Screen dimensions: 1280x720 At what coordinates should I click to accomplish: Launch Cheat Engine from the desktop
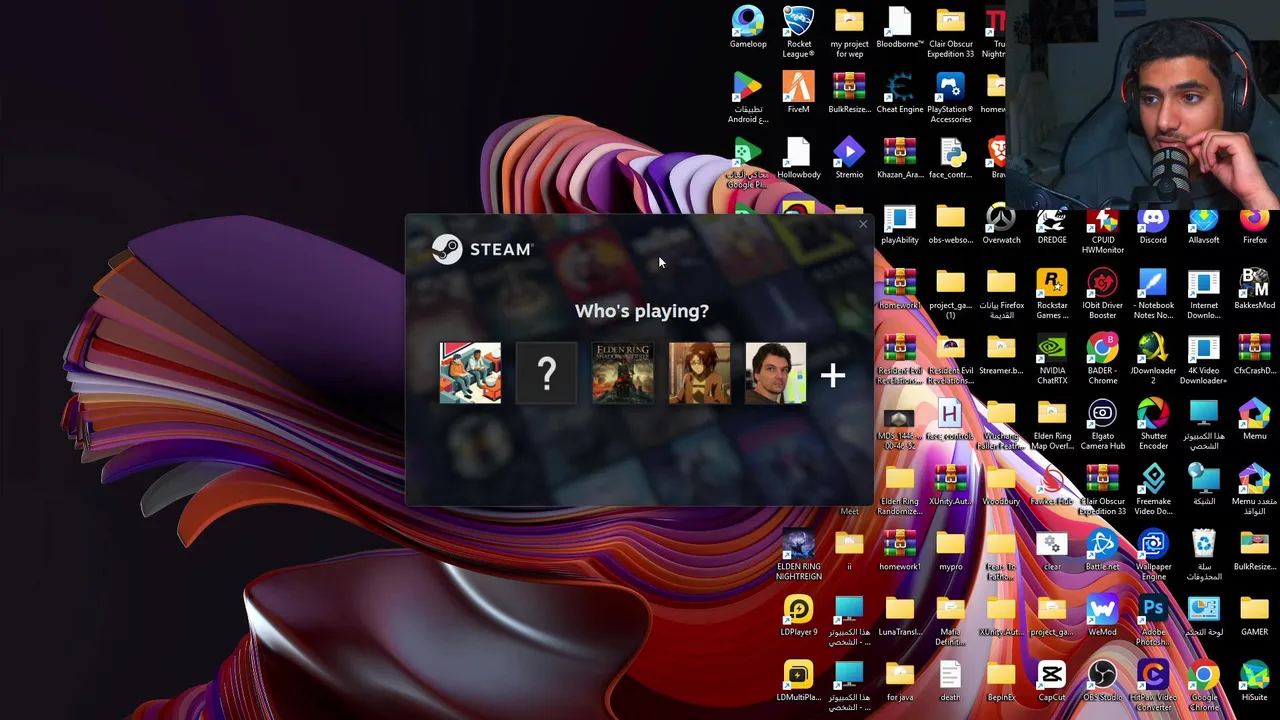pyautogui.click(x=900, y=93)
